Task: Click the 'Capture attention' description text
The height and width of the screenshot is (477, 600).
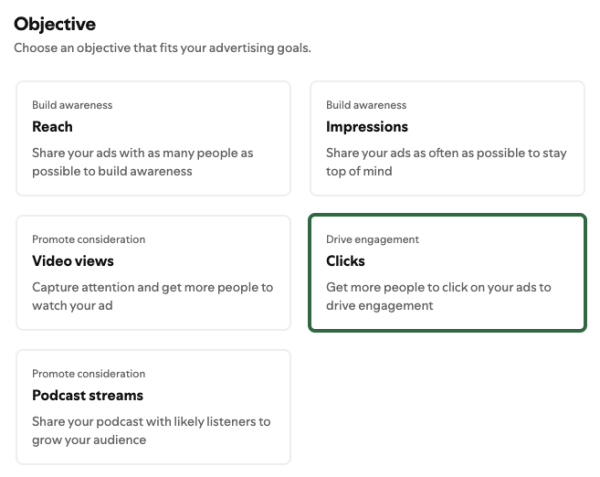Action: click(152, 296)
